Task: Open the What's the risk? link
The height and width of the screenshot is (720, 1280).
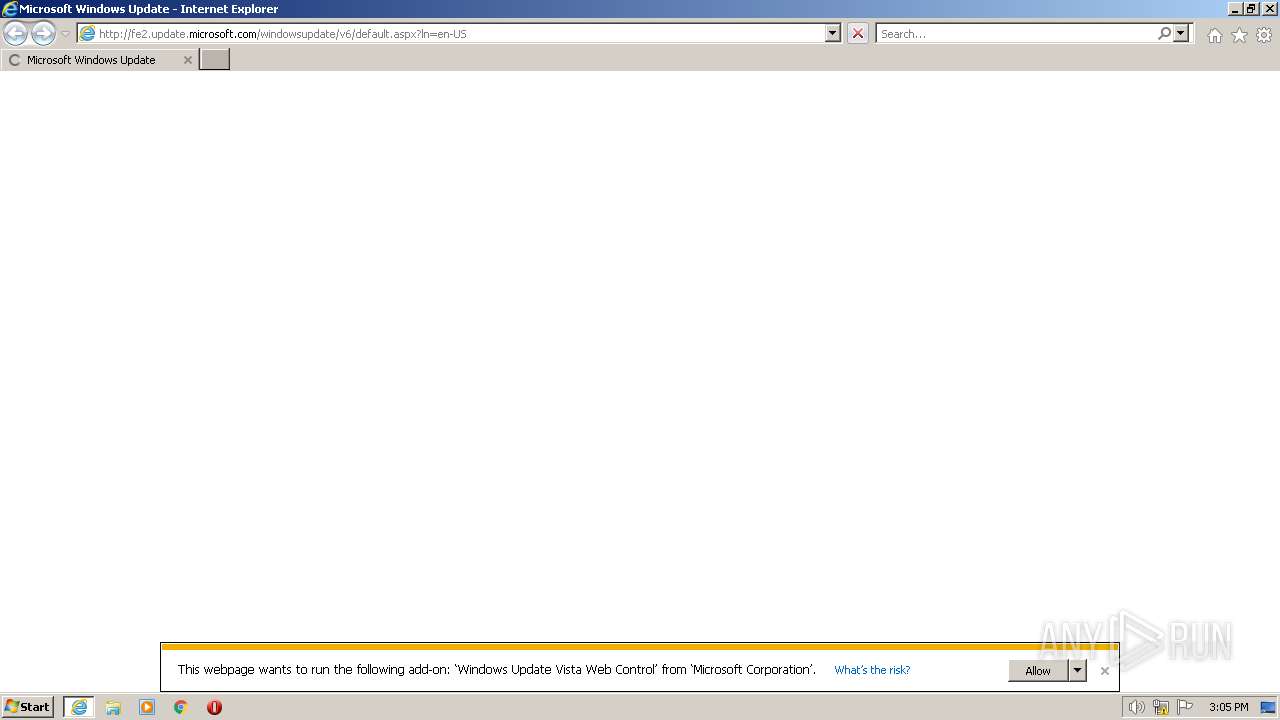Action: 872,670
